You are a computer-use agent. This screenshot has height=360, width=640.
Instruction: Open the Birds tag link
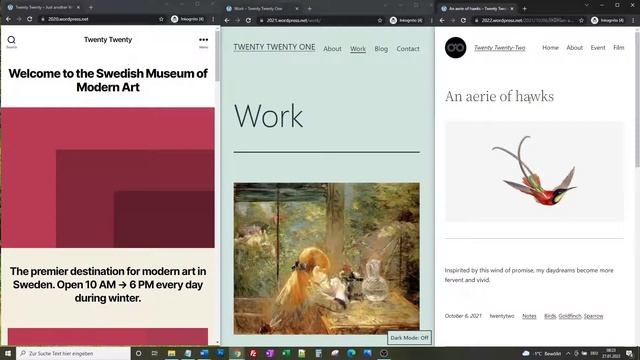550,316
